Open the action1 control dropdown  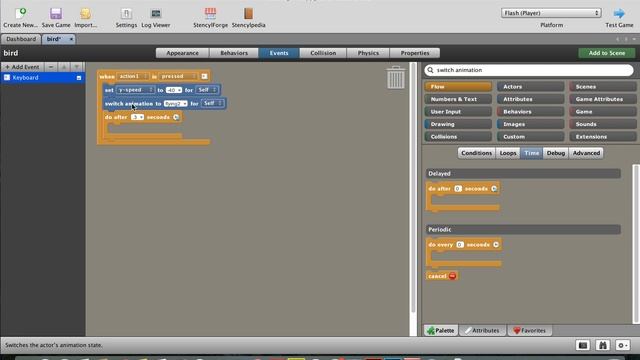click(133, 76)
